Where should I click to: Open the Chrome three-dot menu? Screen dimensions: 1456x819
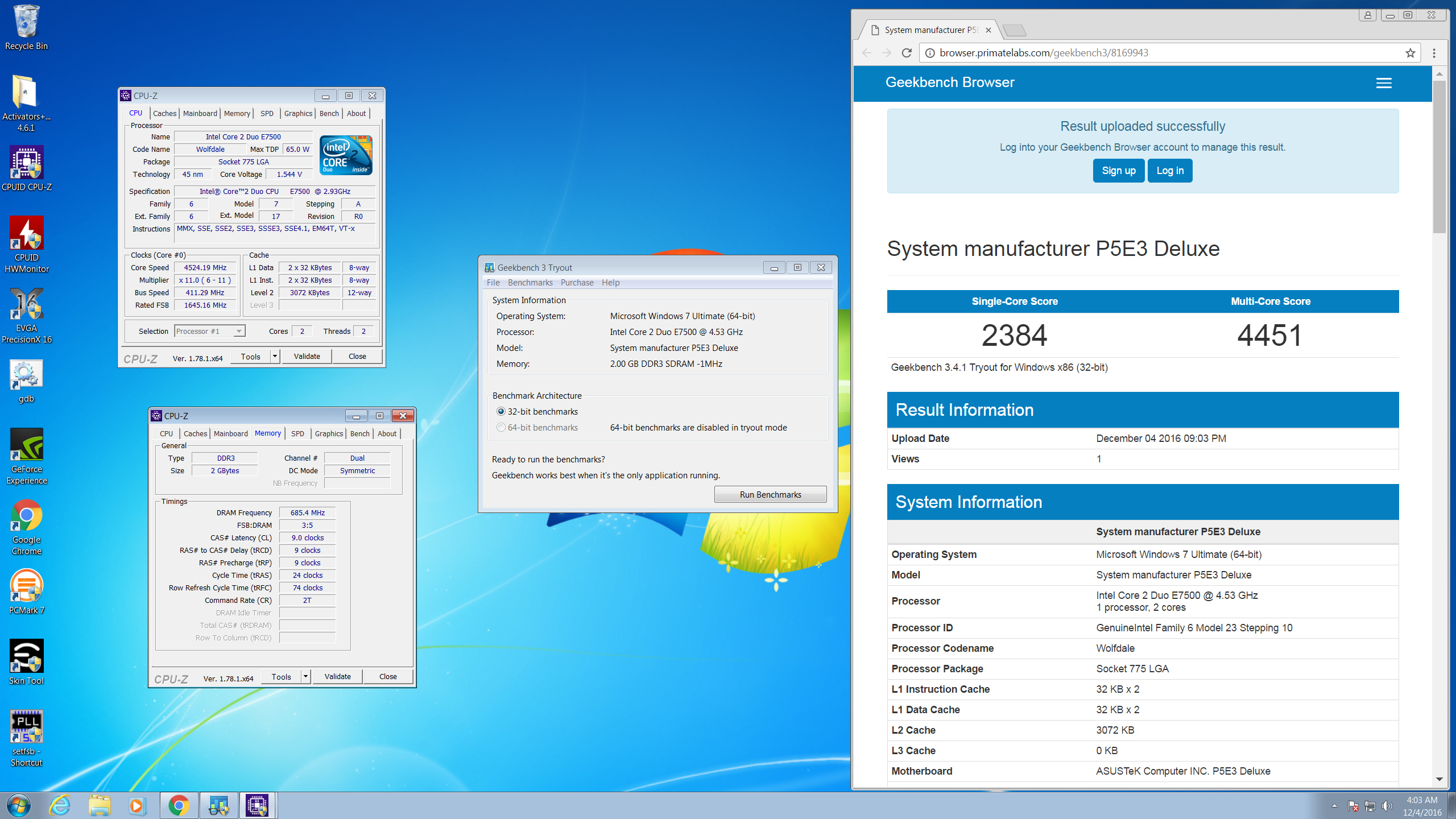click(x=1434, y=53)
